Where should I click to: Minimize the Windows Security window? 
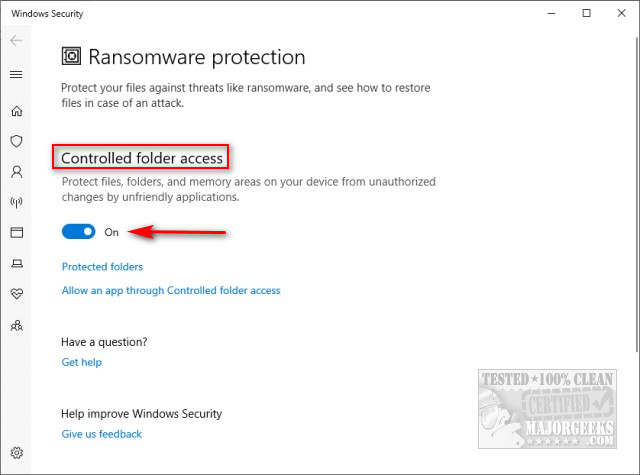(x=551, y=13)
